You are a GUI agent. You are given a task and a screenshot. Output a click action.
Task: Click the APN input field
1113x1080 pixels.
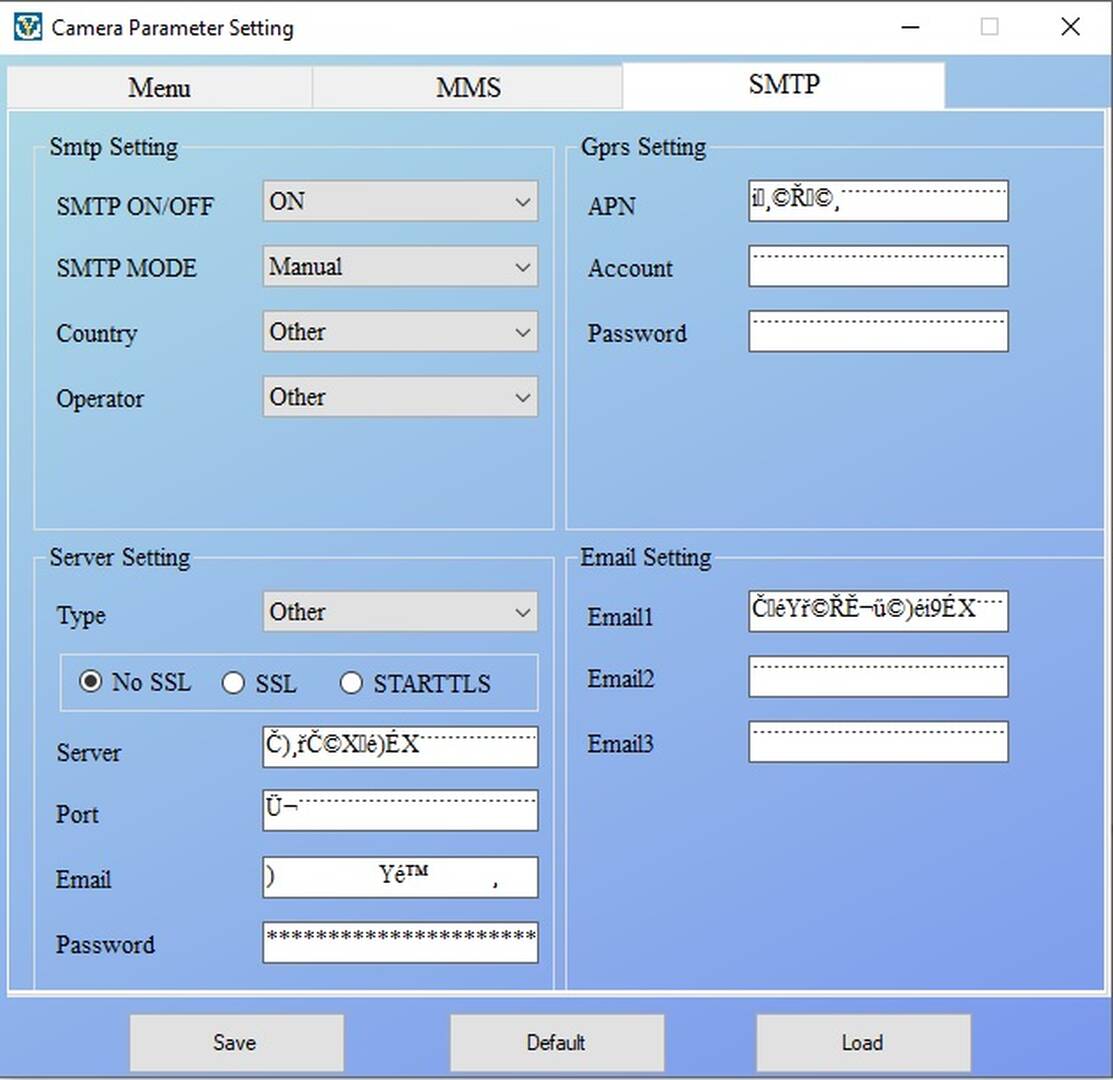pyautogui.click(x=877, y=201)
